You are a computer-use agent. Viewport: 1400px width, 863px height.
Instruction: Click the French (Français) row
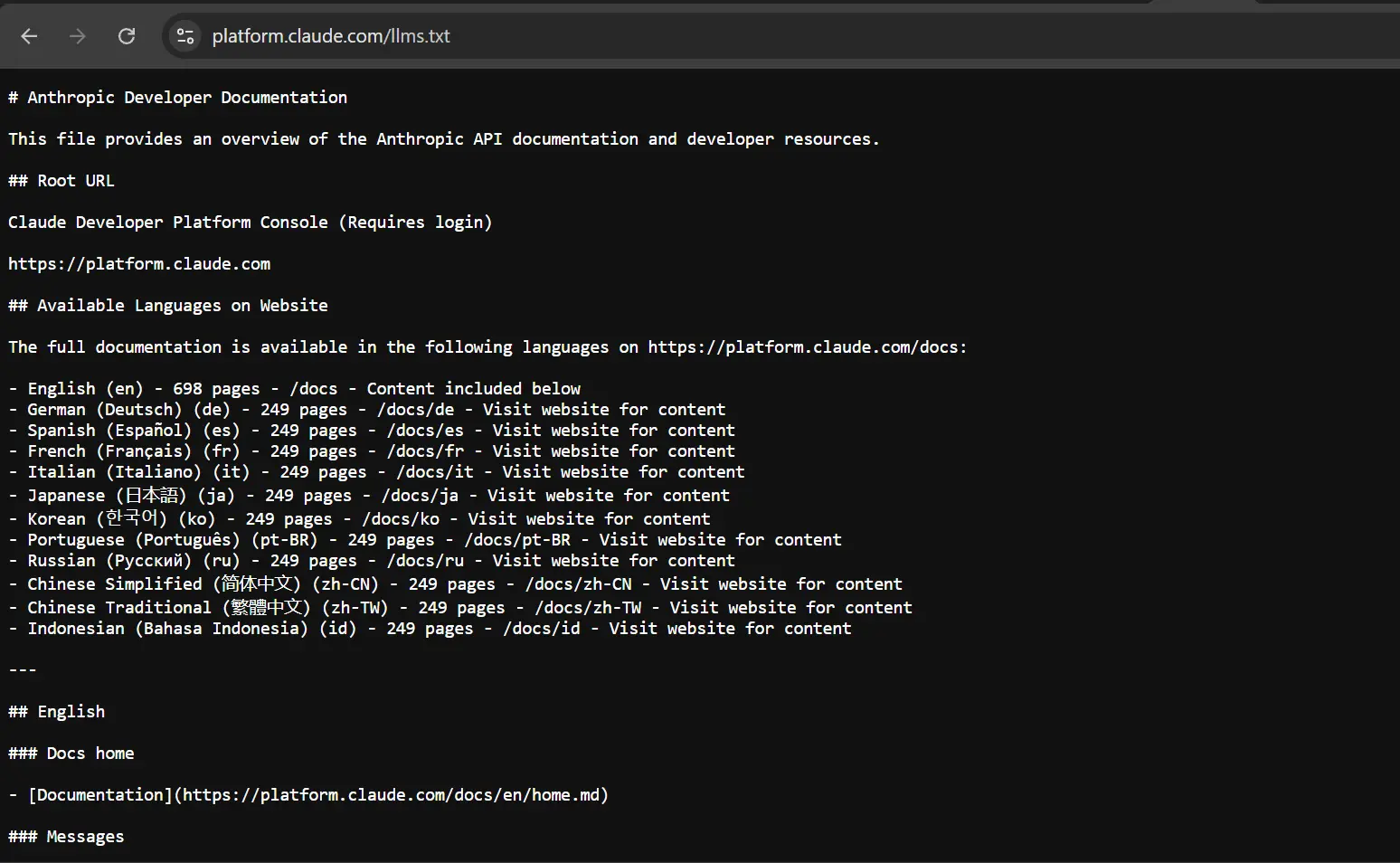(372, 450)
